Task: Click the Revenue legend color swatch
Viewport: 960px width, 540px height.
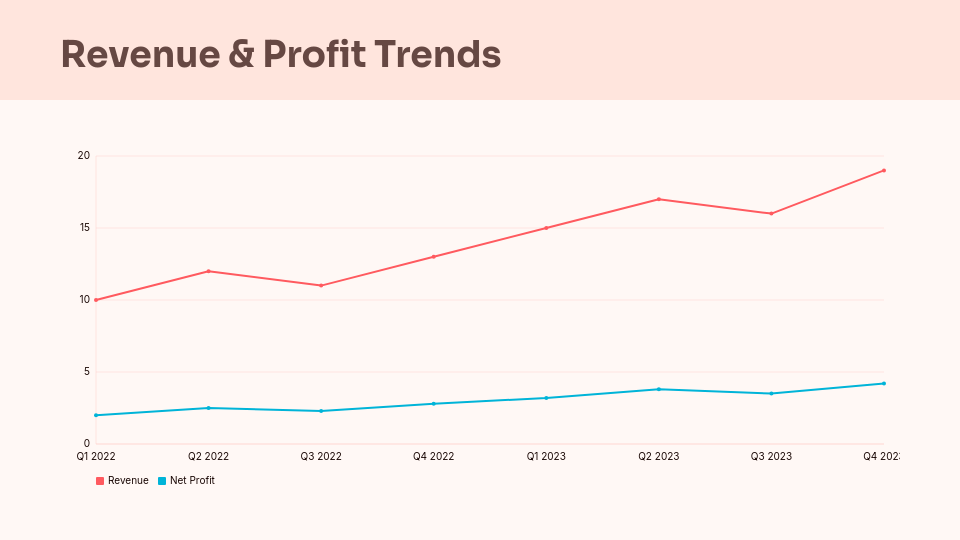Action: [100, 481]
